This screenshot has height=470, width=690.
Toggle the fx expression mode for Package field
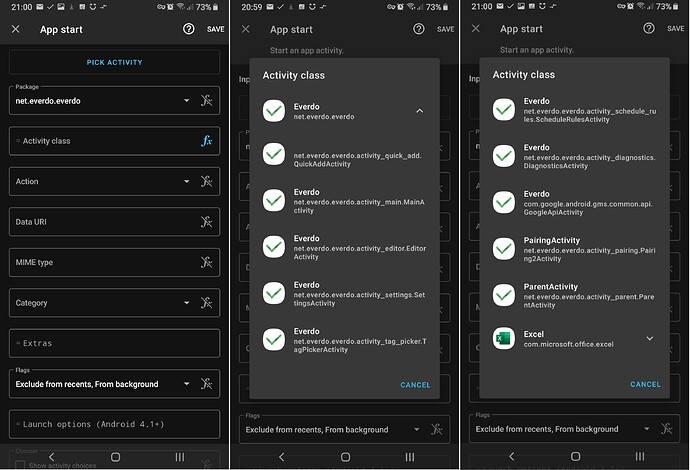coord(206,100)
